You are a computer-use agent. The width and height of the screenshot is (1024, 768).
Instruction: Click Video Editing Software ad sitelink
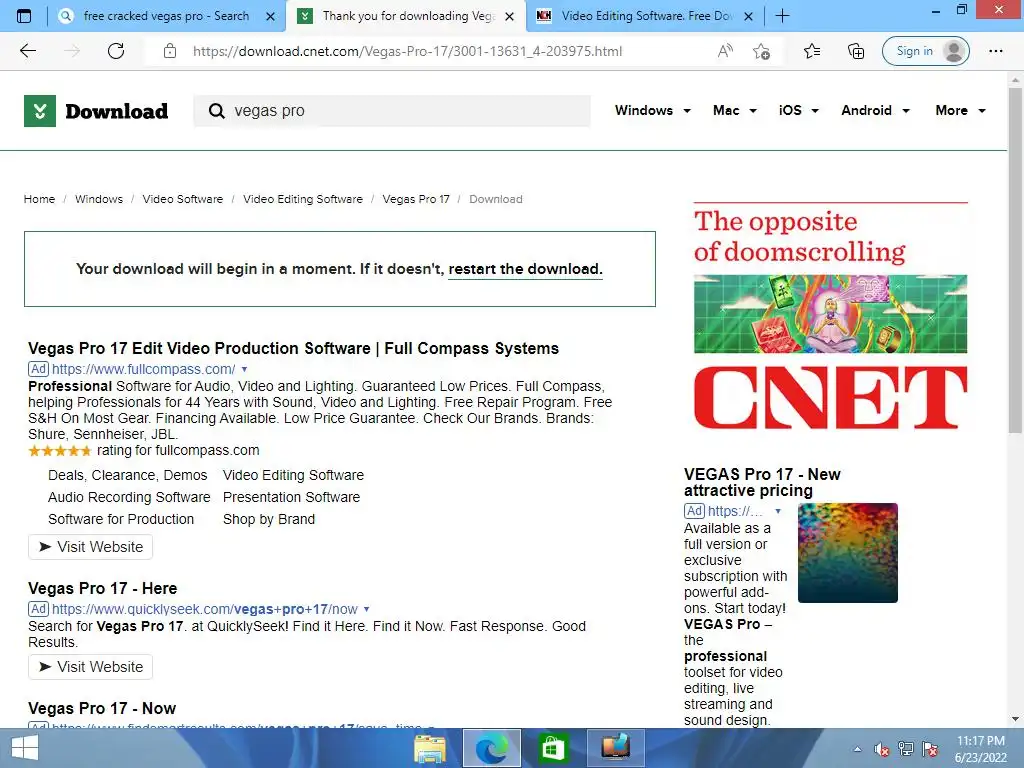(293, 475)
